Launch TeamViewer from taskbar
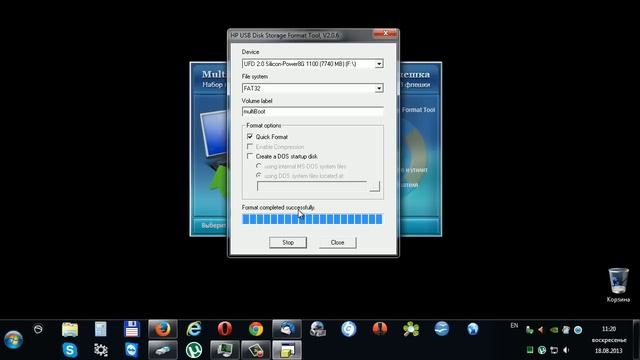Image resolution: width=640 pixels, height=360 pixels. [131, 350]
